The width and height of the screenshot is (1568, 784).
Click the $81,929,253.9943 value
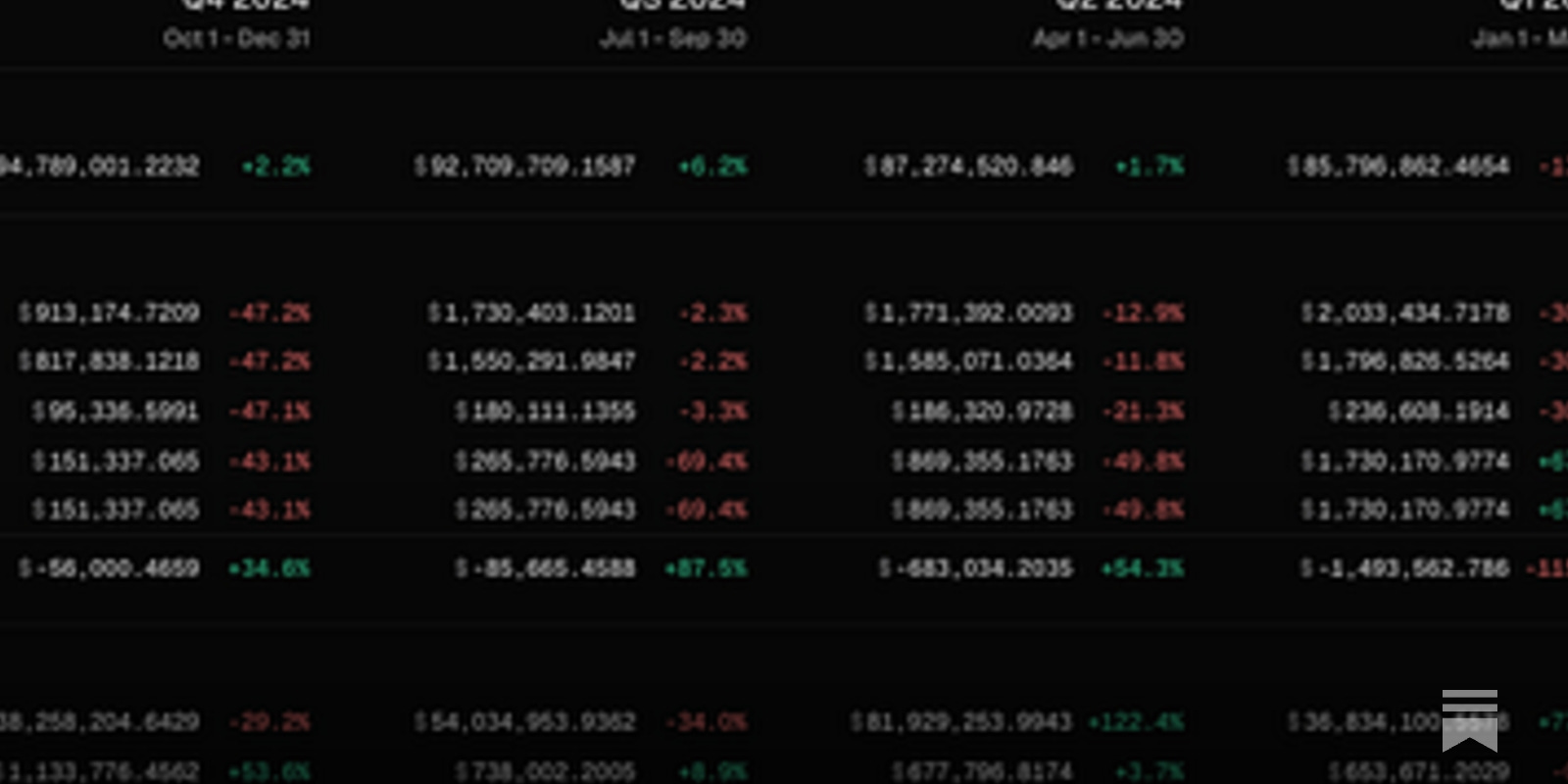tap(961, 722)
